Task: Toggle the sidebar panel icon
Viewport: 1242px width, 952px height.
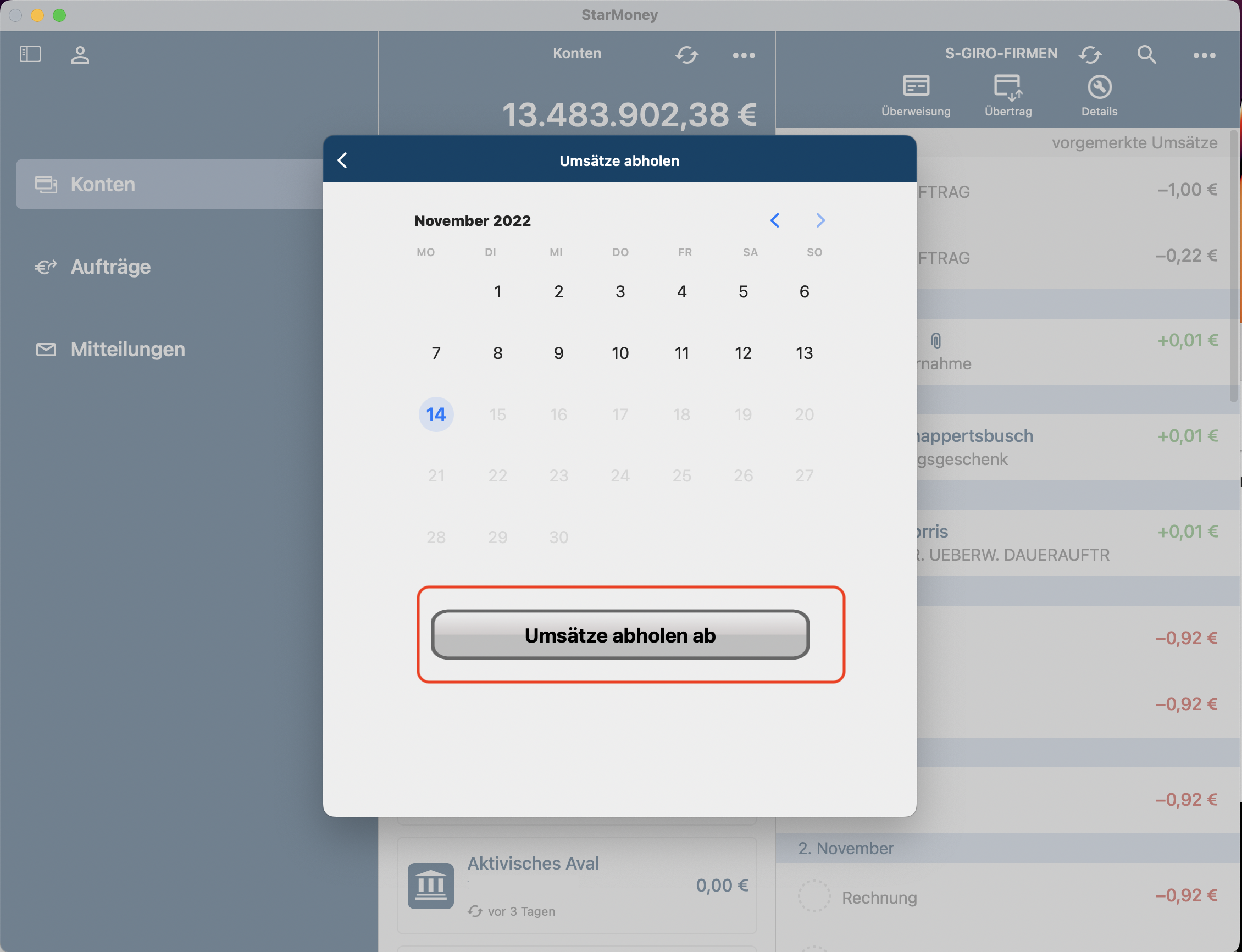Action: click(x=30, y=54)
